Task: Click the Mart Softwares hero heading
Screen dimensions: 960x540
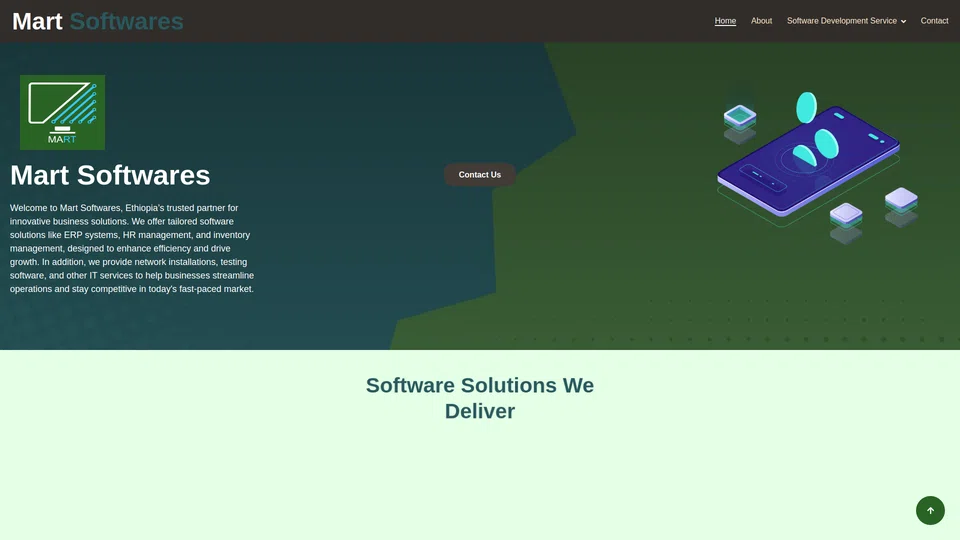Action: (x=110, y=175)
